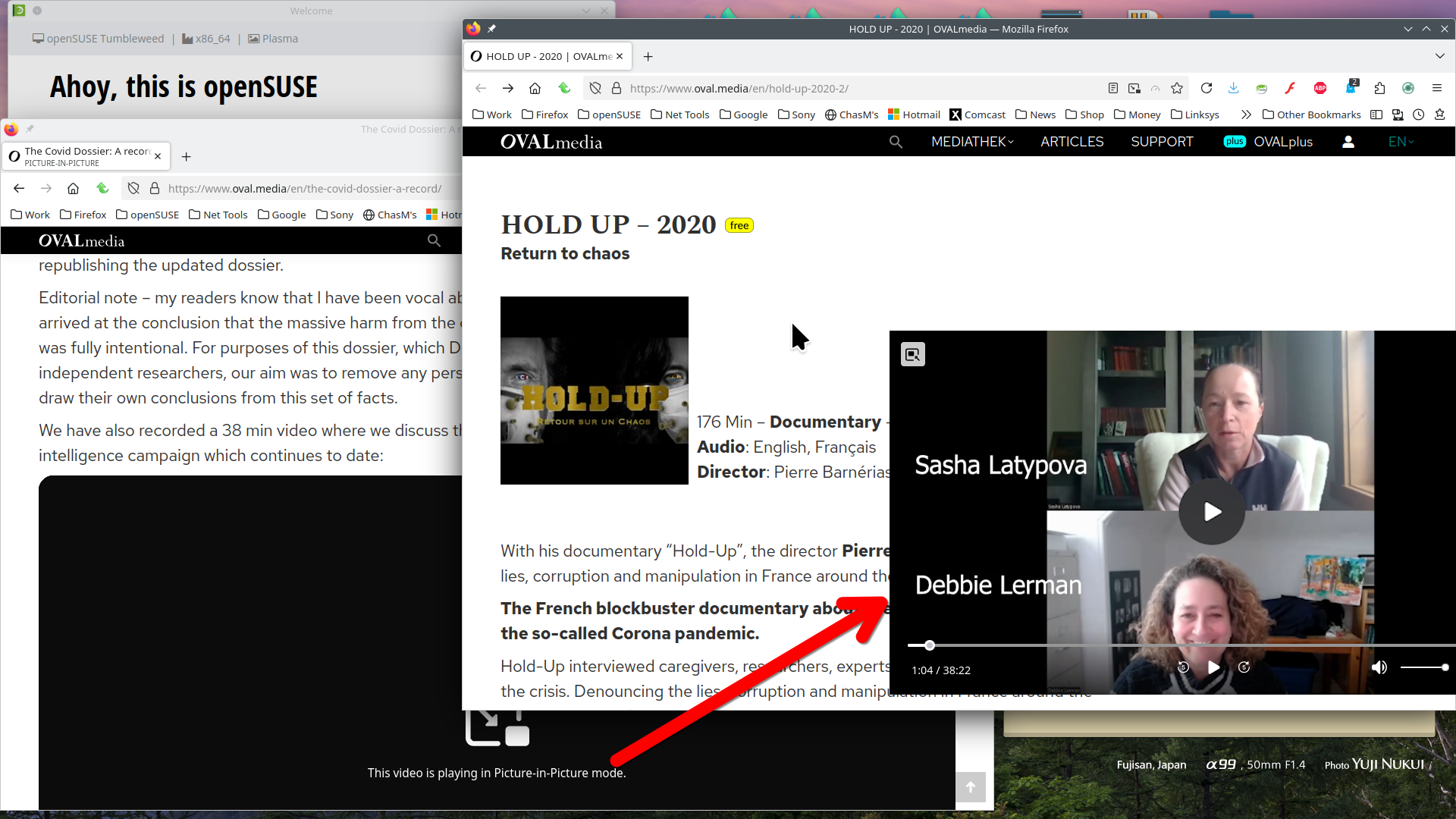Open the Ghostery extension with badge 2
This screenshot has height=819, width=1456.
coord(1351,88)
